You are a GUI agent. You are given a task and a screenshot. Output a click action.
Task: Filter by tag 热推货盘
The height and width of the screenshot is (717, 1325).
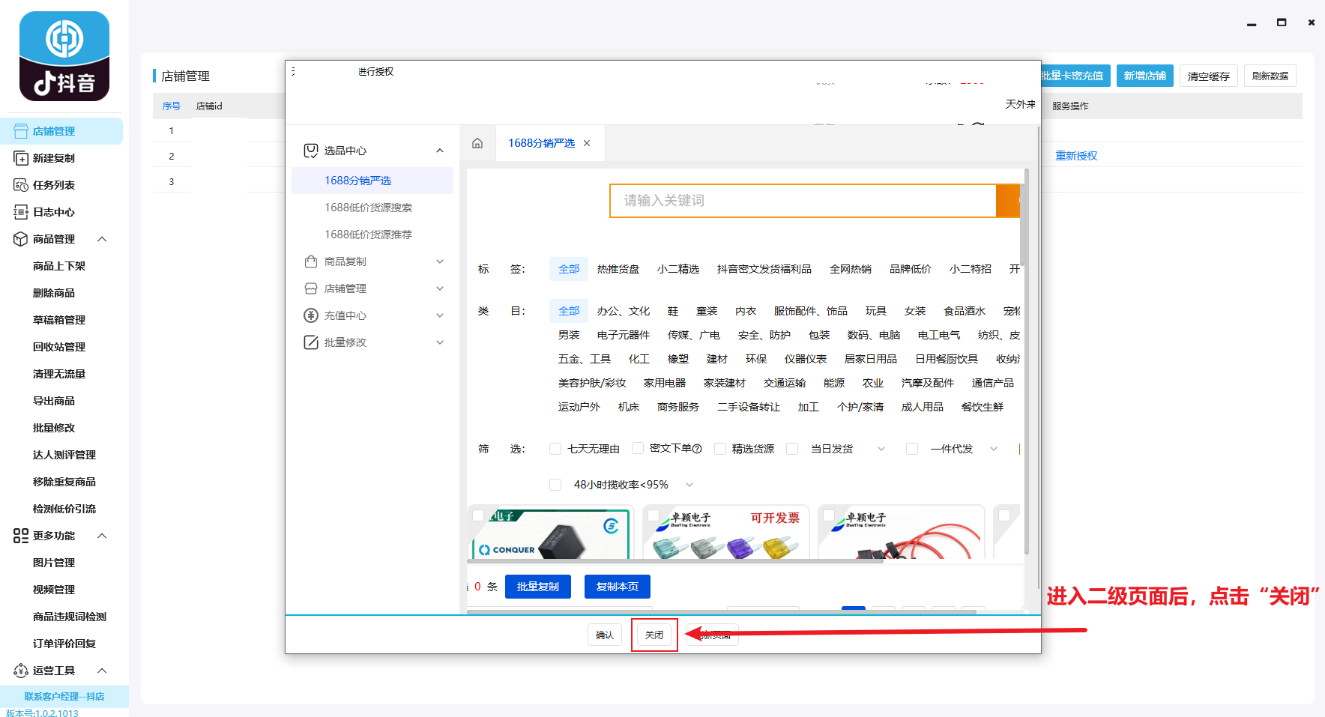618,269
